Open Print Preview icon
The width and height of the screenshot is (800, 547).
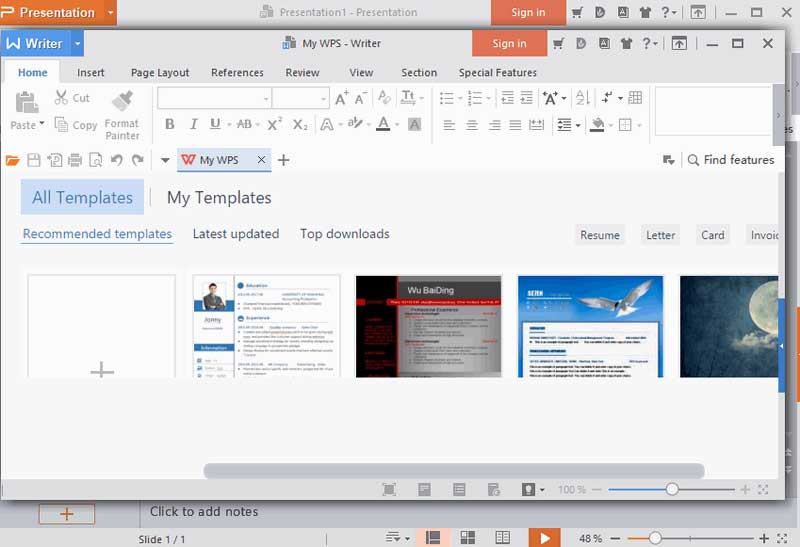pos(96,160)
